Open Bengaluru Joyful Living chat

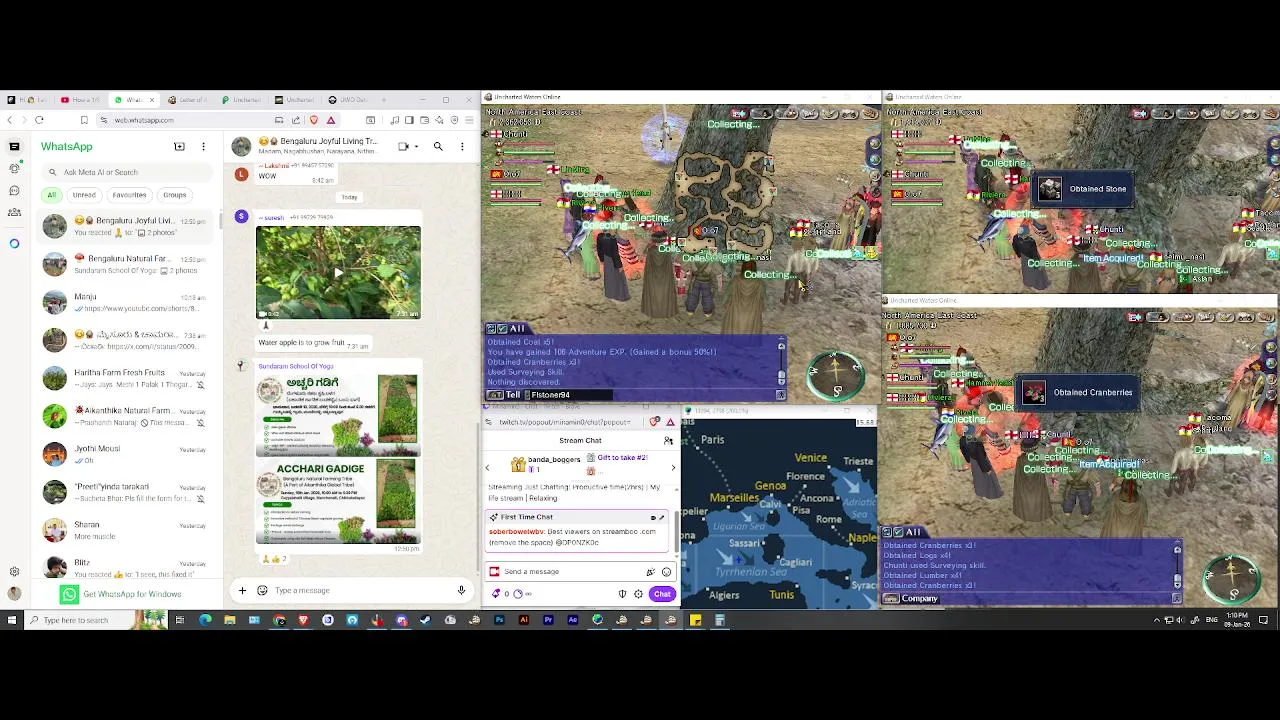coord(126,226)
